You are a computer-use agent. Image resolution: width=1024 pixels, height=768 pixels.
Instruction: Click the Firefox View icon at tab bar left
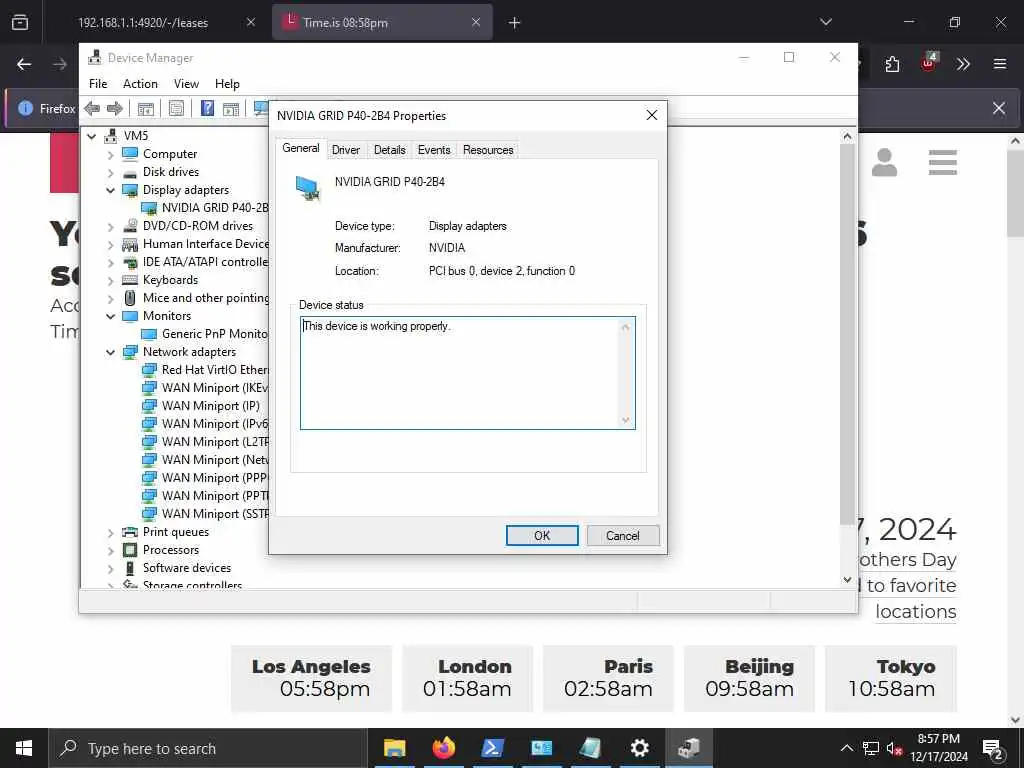pyautogui.click(x=20, y=22)
